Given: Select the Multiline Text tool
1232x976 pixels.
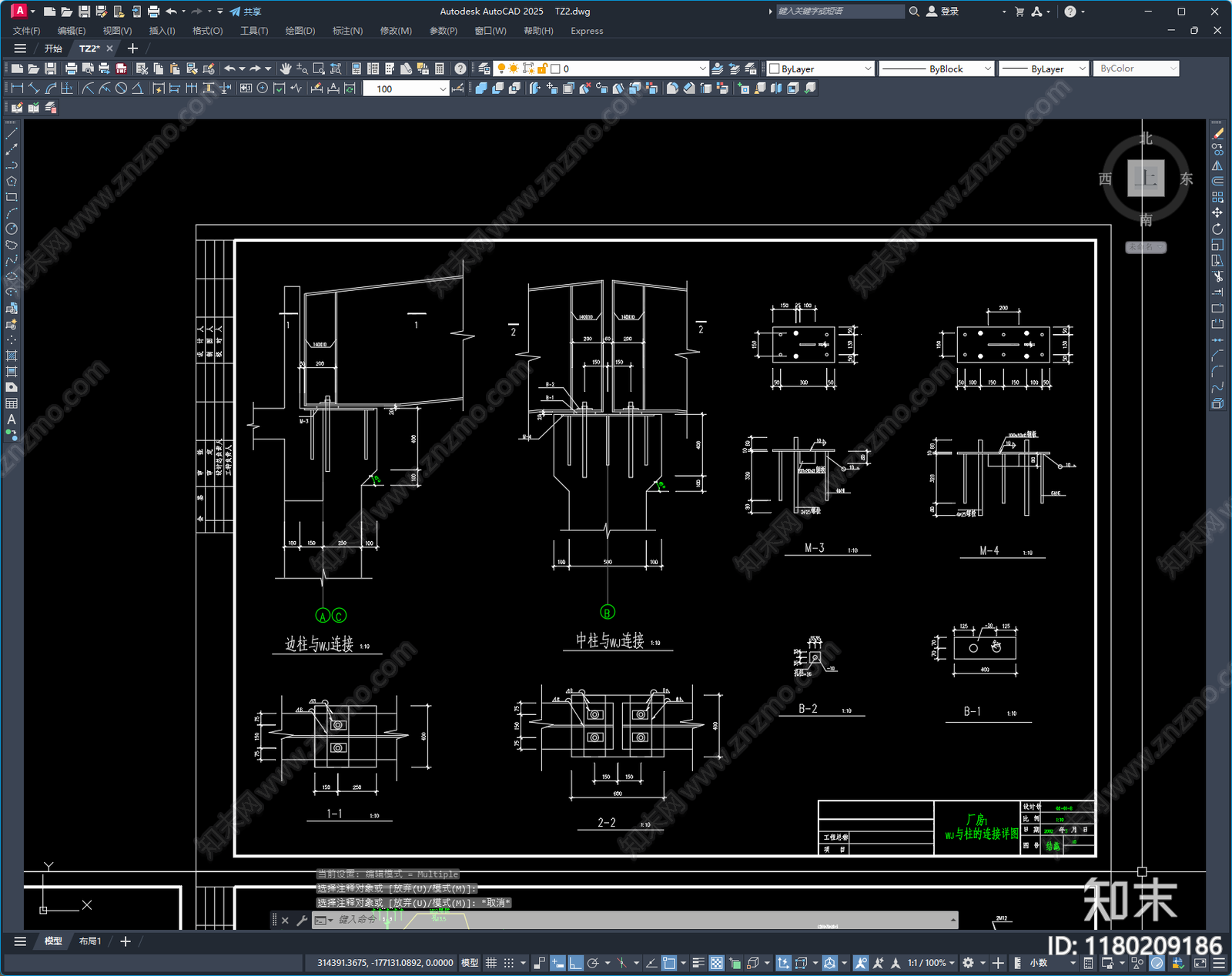Looking at the screenshot, I should click(x=12, y=419).
